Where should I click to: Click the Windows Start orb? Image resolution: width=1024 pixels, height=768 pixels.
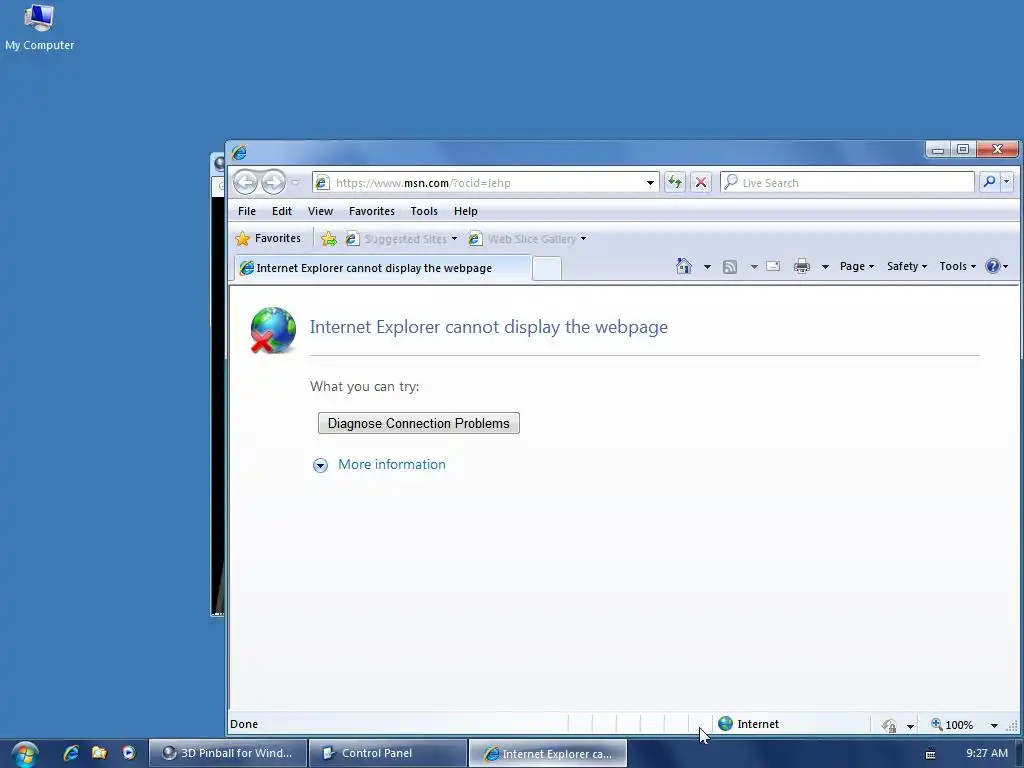click(x=25, y=754)
